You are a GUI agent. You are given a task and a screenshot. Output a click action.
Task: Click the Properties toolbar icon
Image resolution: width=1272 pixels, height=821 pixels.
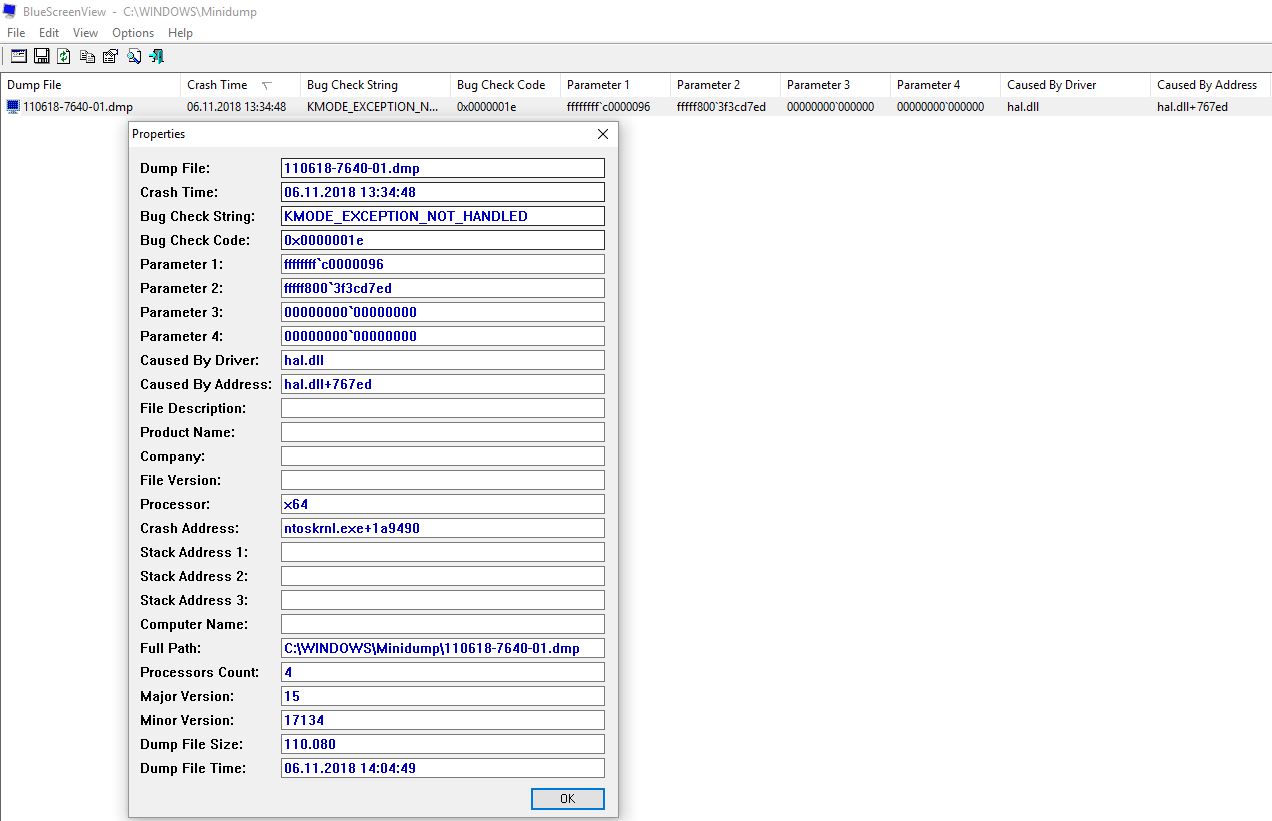111,56
